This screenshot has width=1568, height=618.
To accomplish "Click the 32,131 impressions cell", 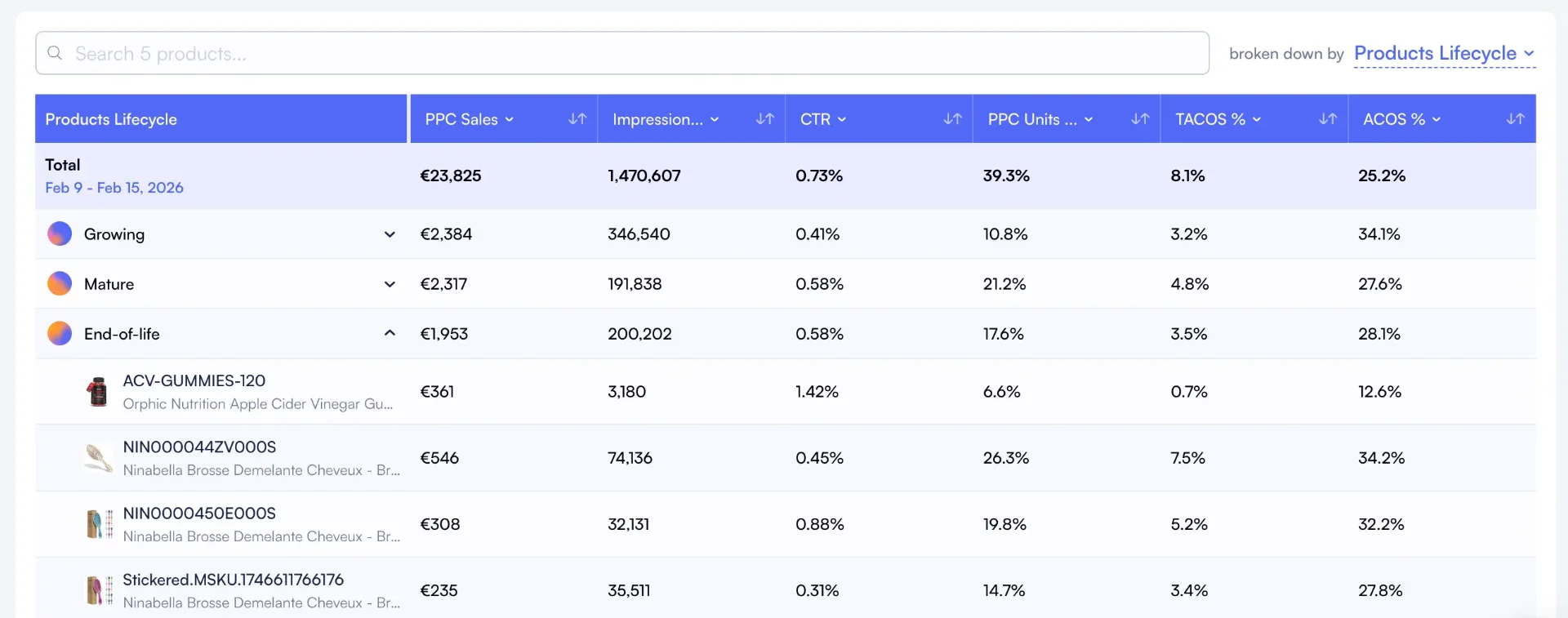I will (x=628, y=524).
